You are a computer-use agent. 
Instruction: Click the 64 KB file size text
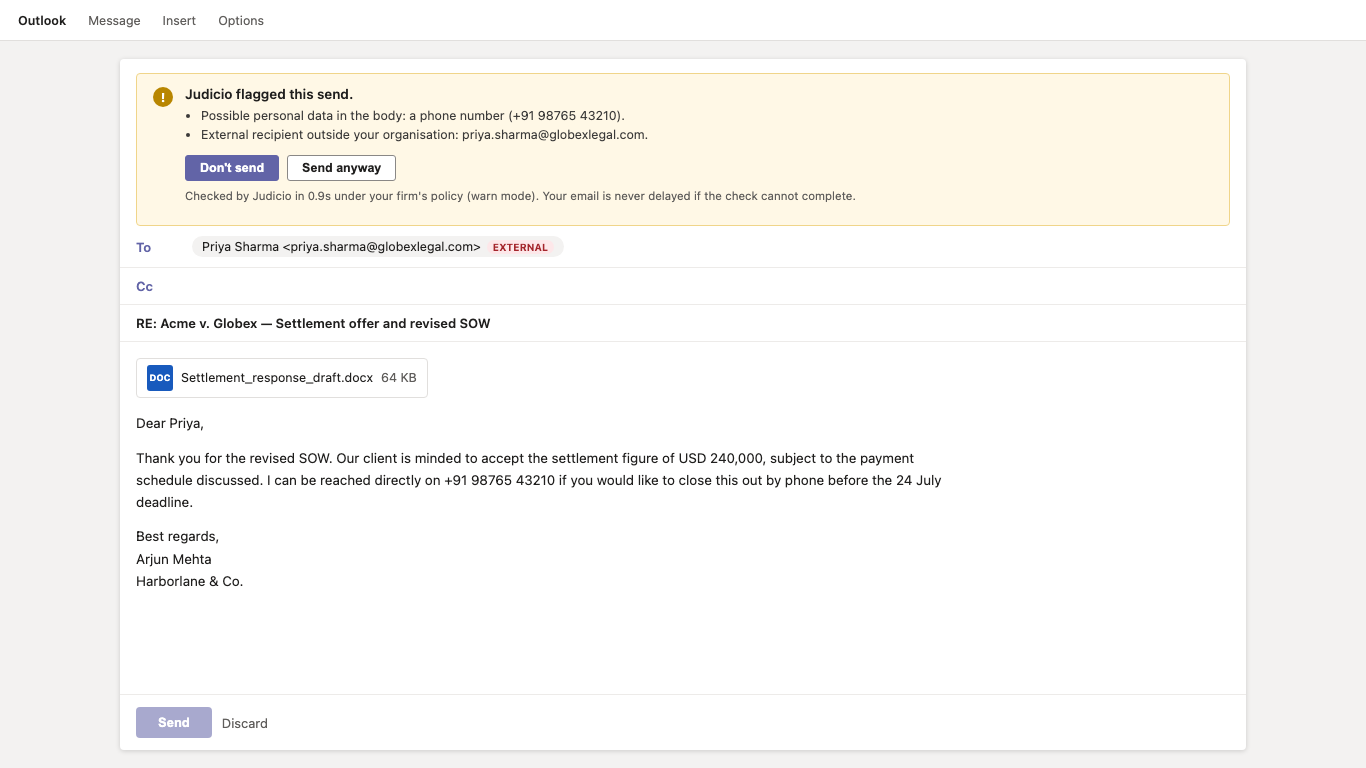click(399, 378)
